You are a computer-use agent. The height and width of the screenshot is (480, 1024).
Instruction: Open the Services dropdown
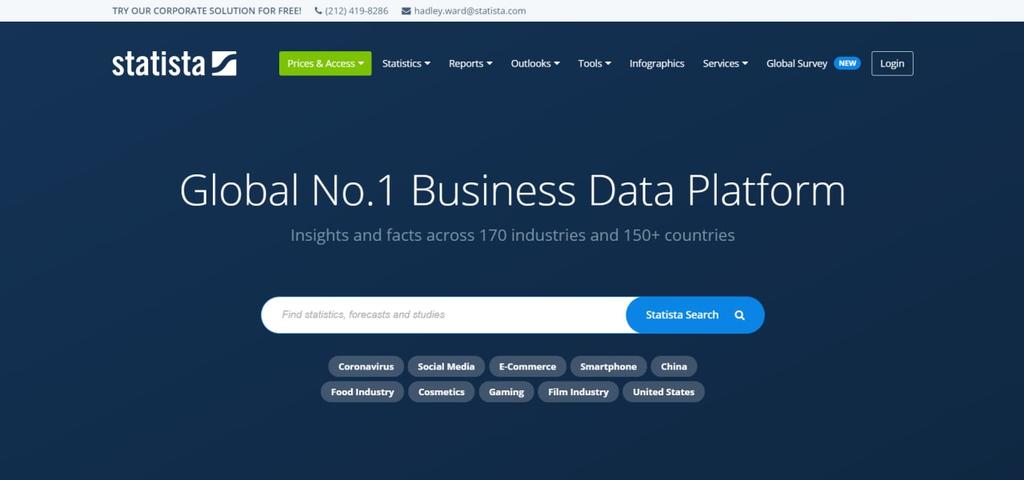[725, 63]
